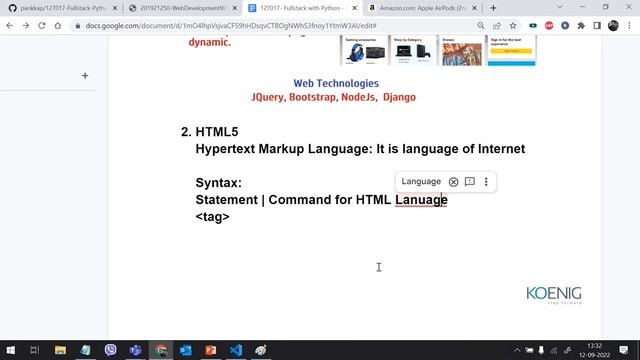The height and width of the screenshot is (360, 640).
Task: Dismiss the spelling suggestion
Action: coord(453,182)
